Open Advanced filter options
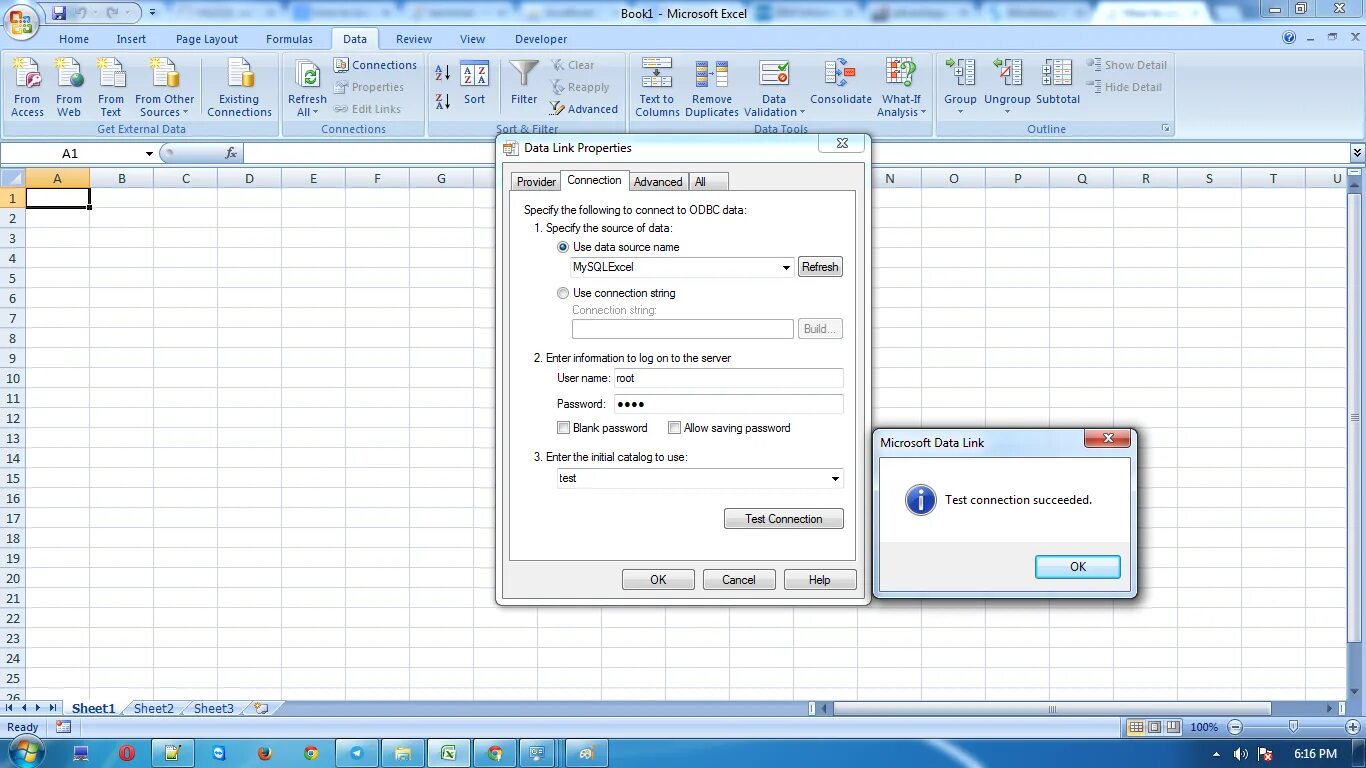The width and height of the screenshot is (1366, 768). [x=584, y=109]
